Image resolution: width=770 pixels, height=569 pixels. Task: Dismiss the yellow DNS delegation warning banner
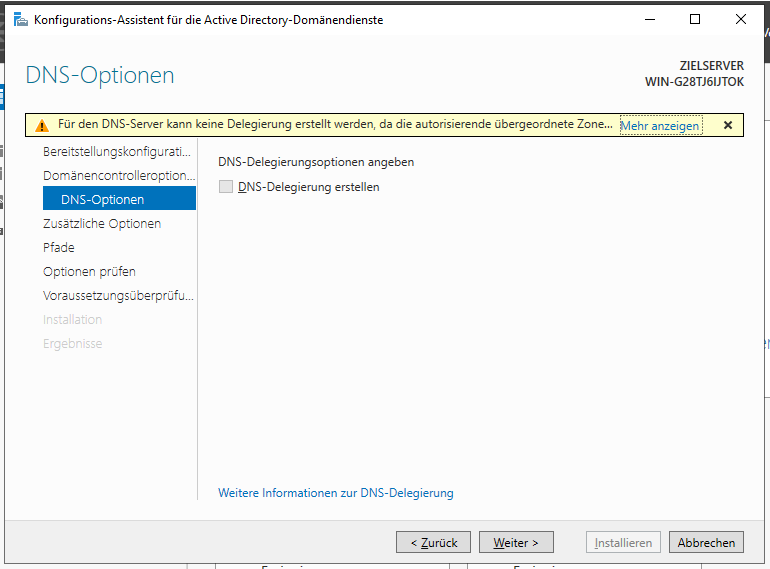(727, 125)
